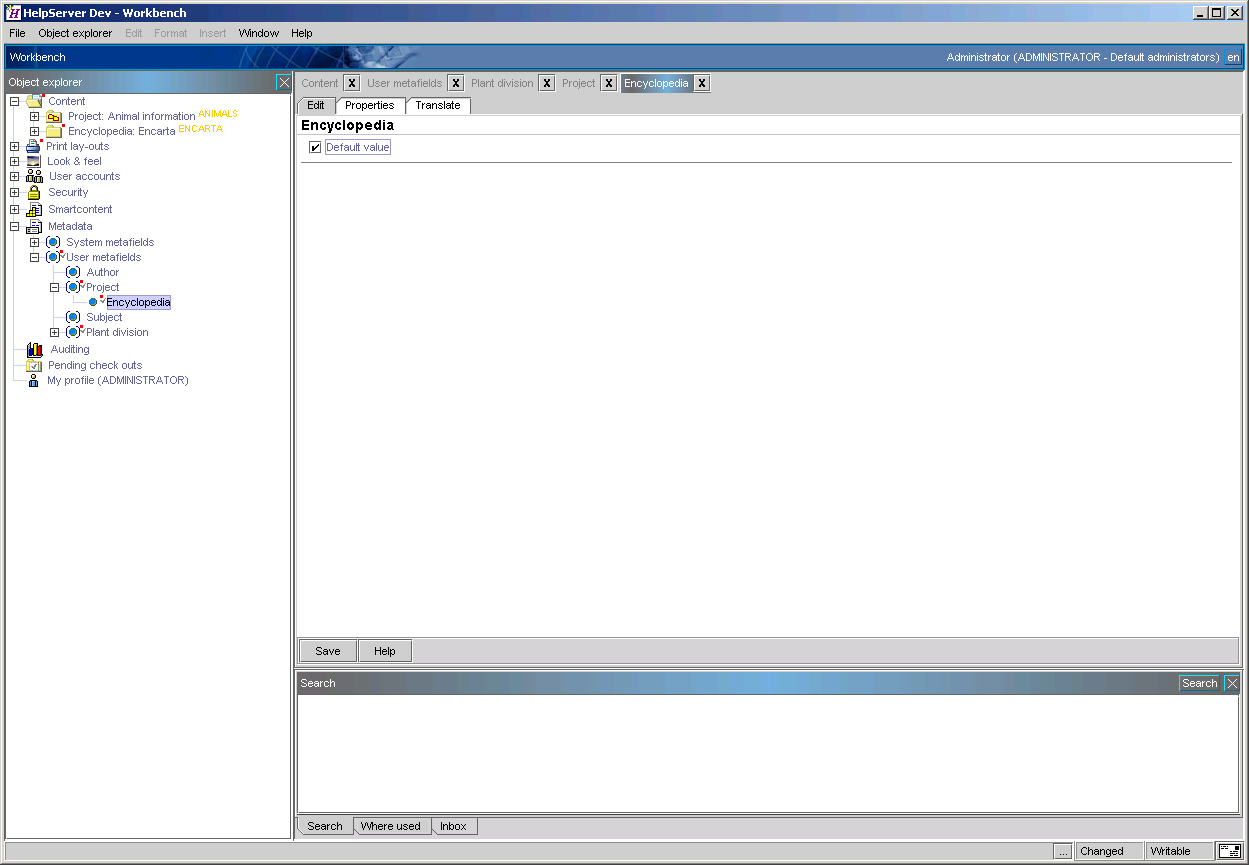The width and height of the screenshot is (1249, 865).
Task: Click the Help button beside Save
Action: click(385, 651)
